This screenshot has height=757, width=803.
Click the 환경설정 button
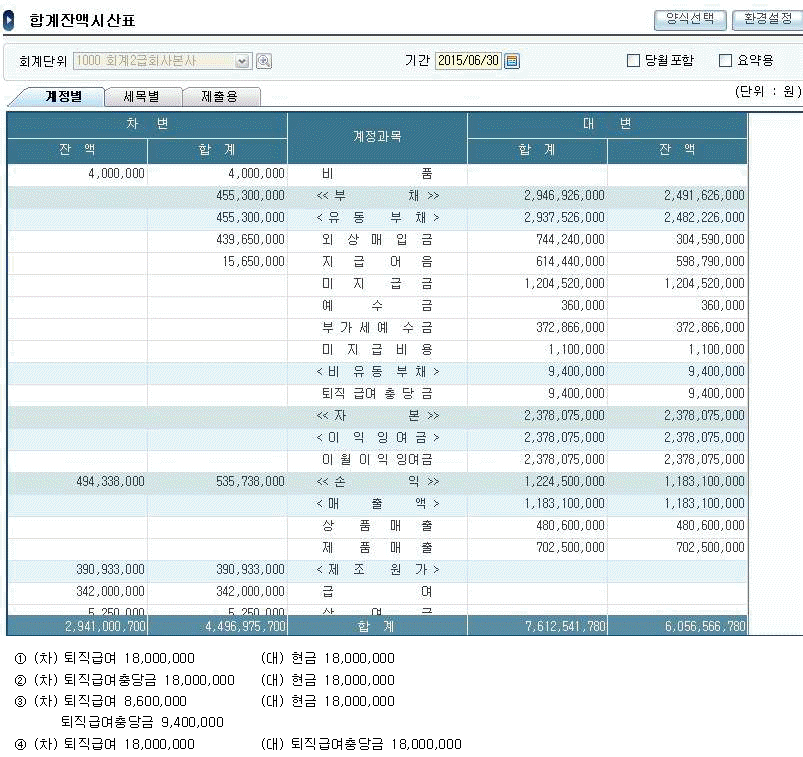pos(766,19)
